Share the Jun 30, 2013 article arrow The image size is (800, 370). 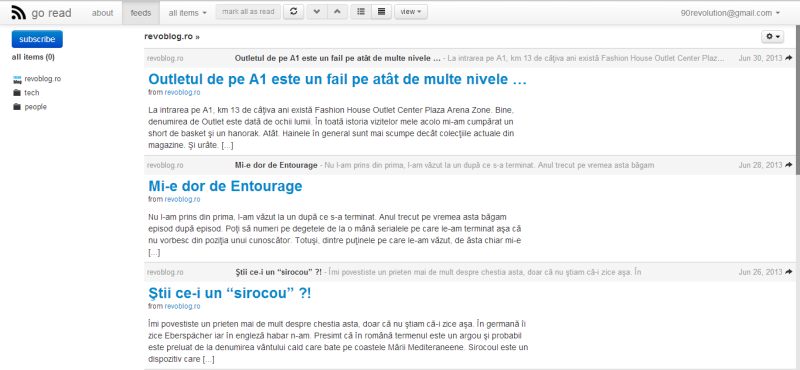[789, 58]
